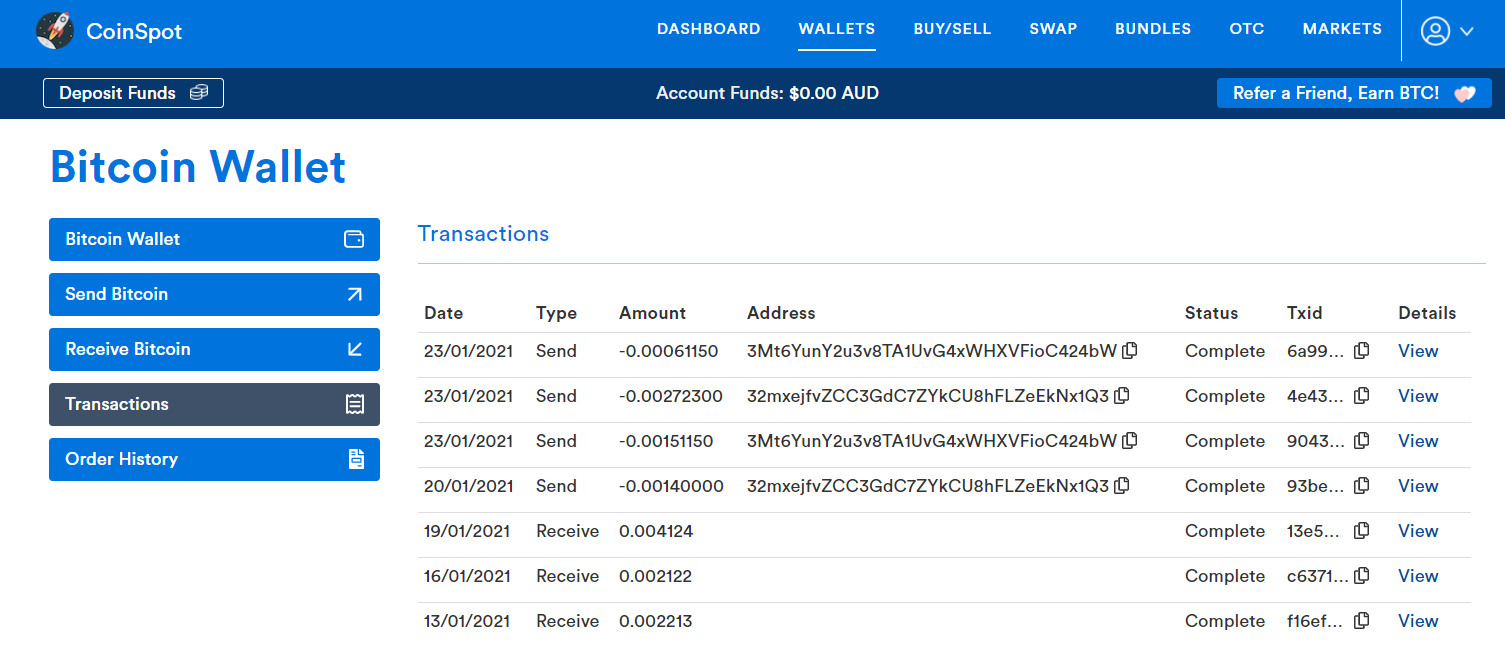
Task: Click the Deposit Funds button
Action: (x=133, y=93)
